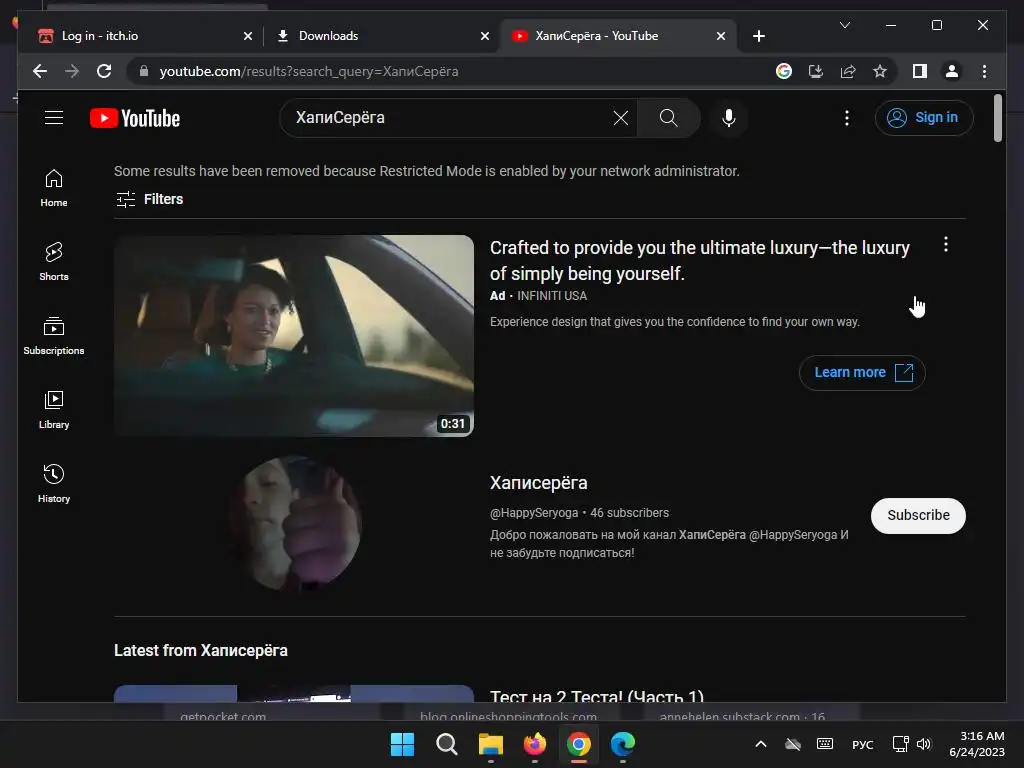Open the INFINITI ad title link

point(699,261)
